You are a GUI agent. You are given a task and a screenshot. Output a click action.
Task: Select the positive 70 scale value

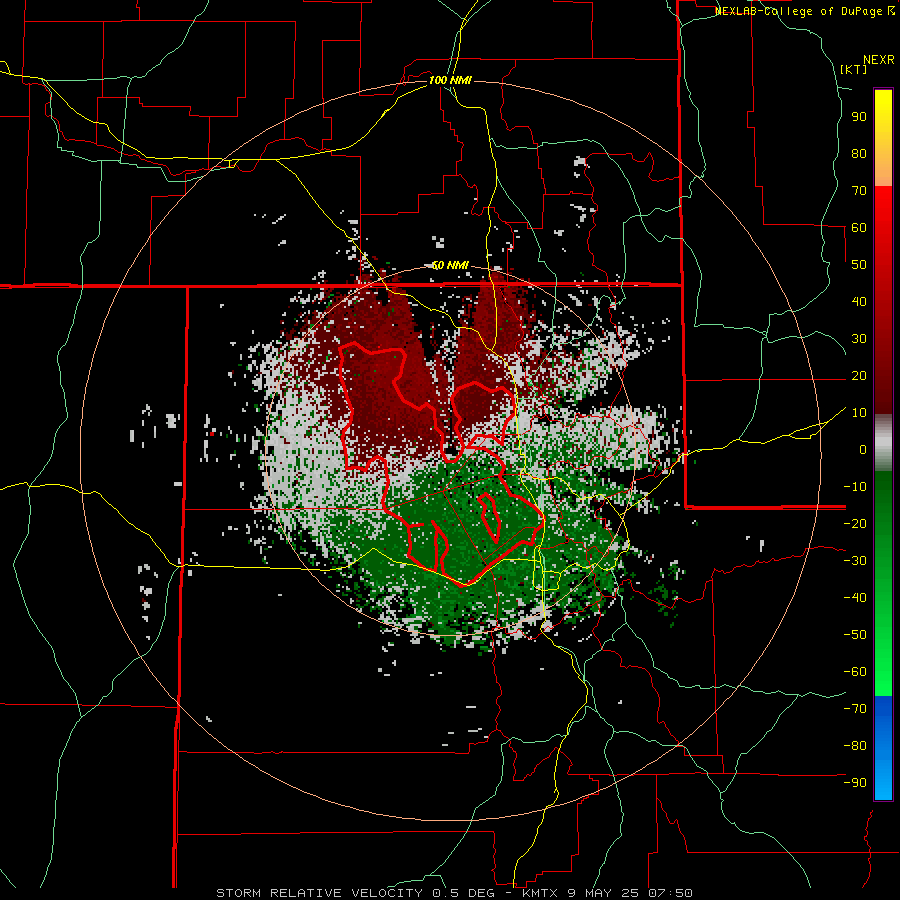pyautogui.click(x=859, y=191)
